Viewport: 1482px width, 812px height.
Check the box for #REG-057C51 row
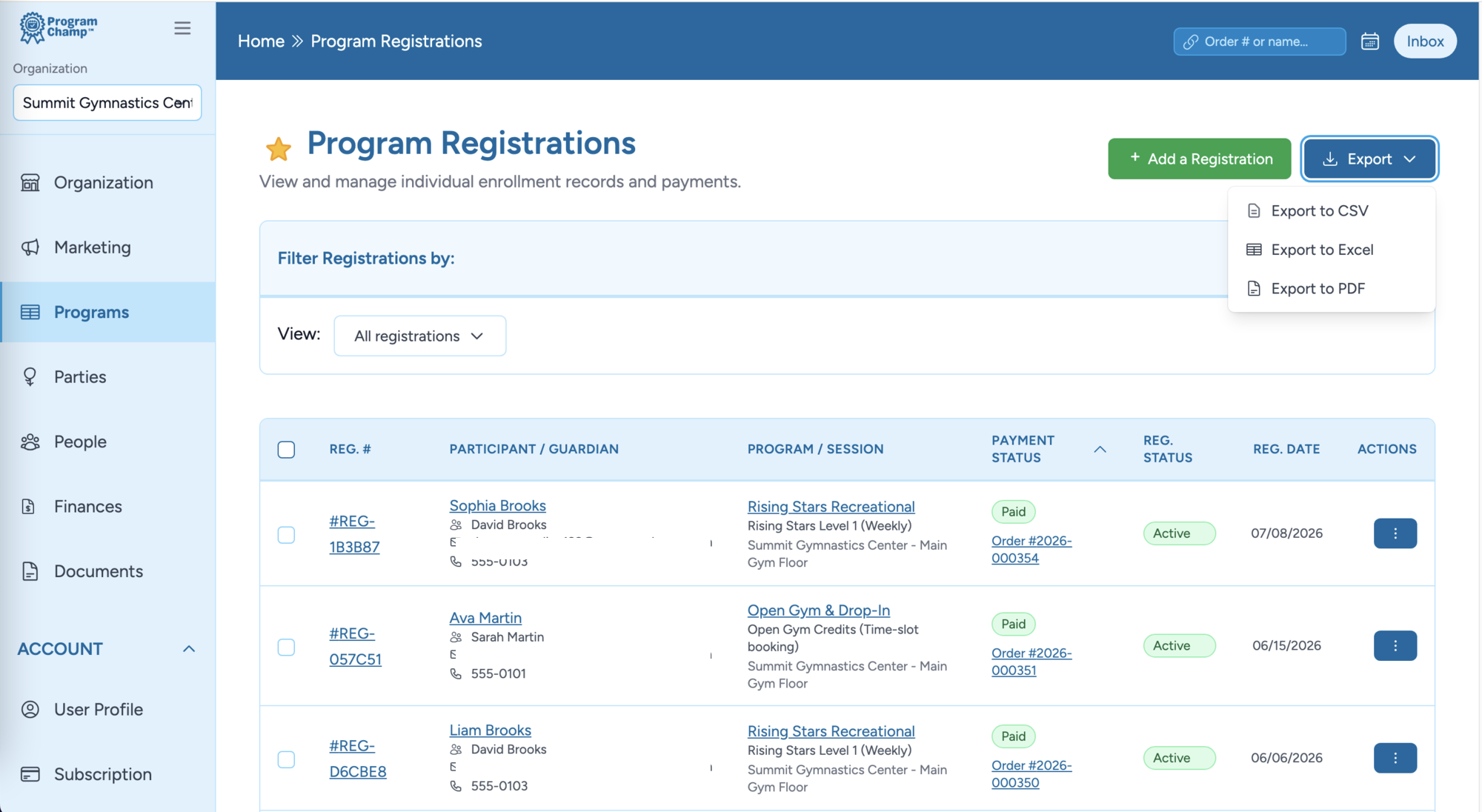pyautogui.click(x=286, y=647)
